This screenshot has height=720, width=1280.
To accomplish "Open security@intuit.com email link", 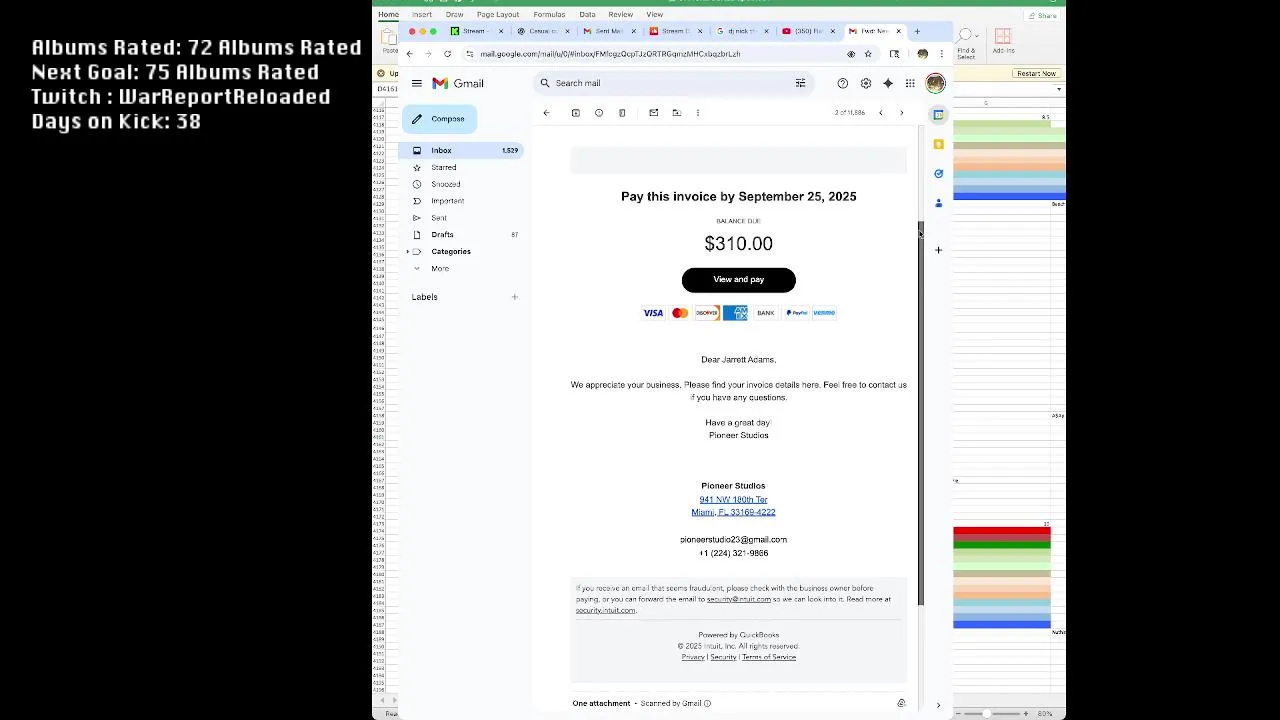I will point(739,600).
